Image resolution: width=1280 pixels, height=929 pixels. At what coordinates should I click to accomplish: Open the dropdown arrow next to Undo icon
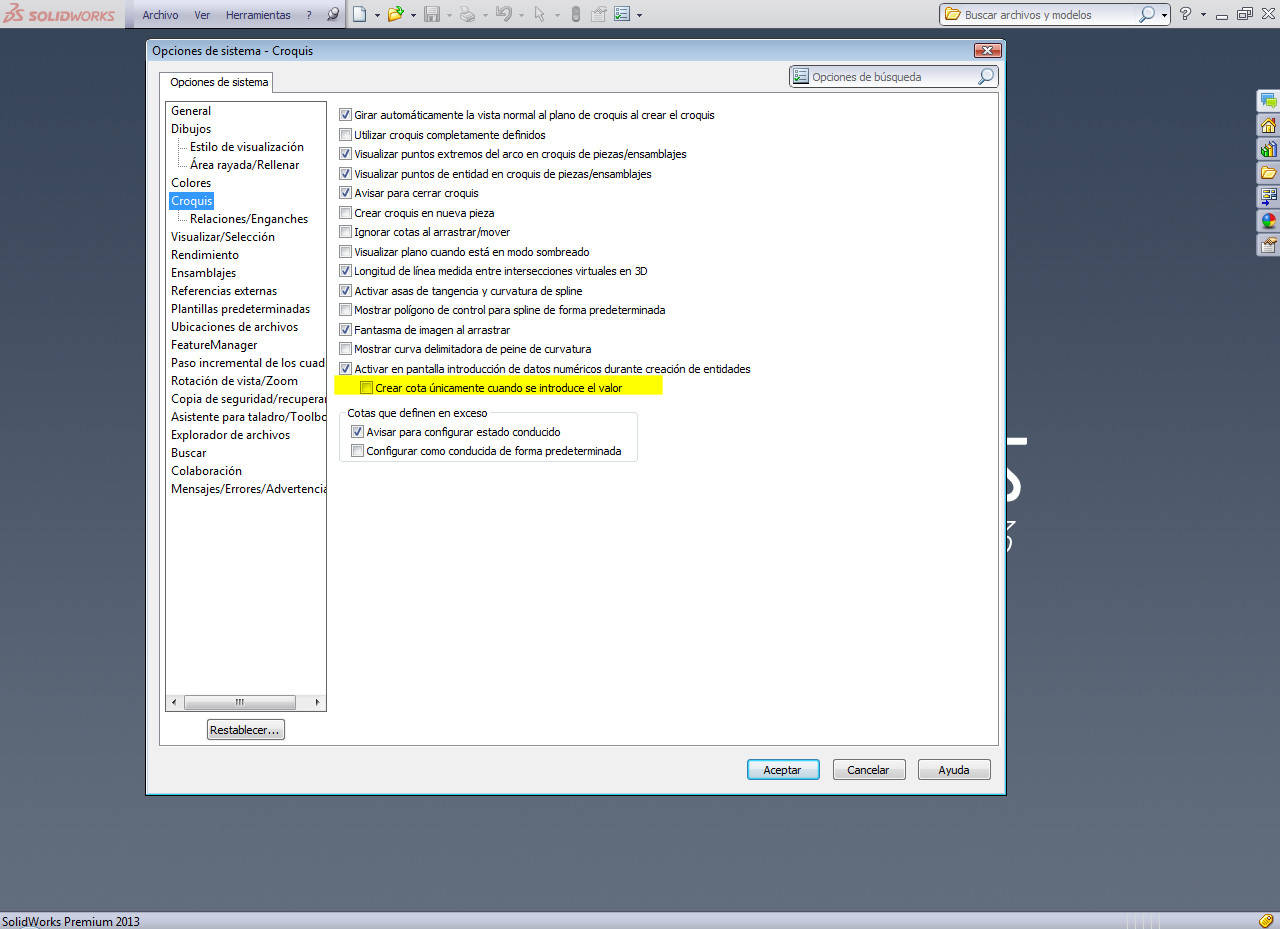click(x=521, y=15)
